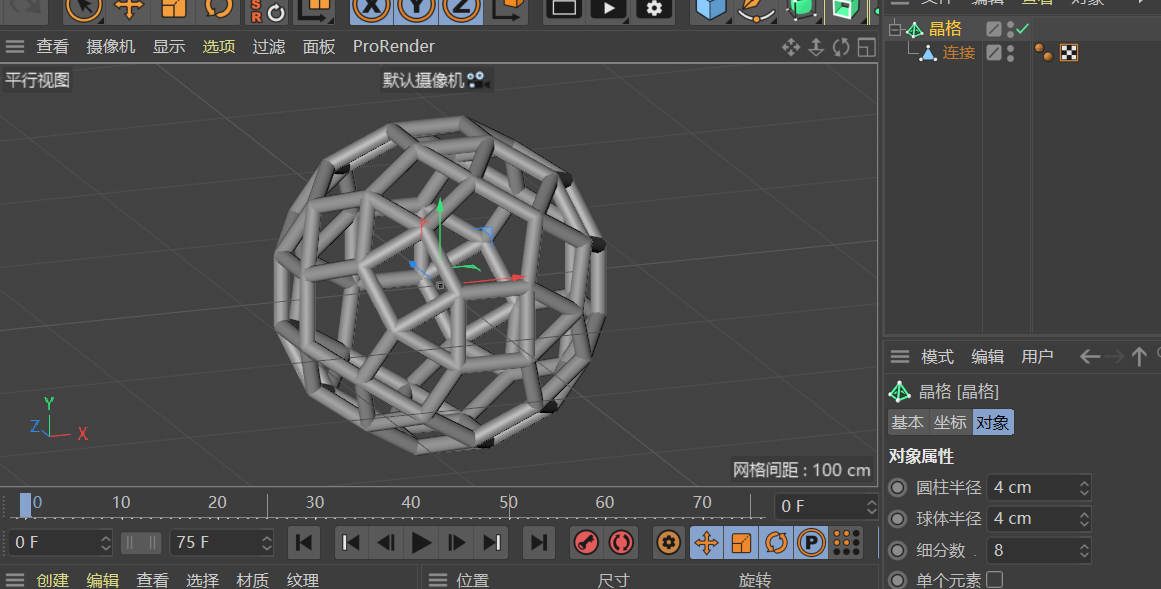This screenshot has height=589, width=1161.
Task: Open the 显示 menu
Action: tap(169, 47)
